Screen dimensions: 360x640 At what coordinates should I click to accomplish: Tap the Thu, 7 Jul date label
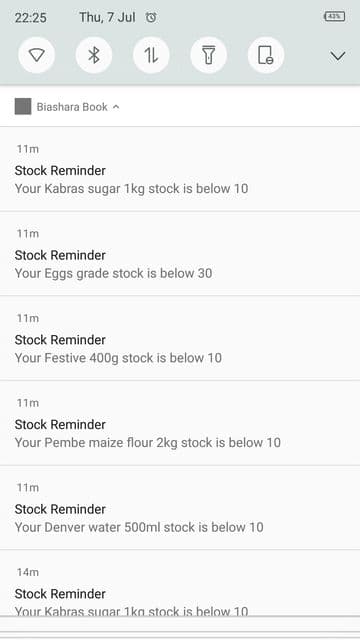click(x=107, y=17)
